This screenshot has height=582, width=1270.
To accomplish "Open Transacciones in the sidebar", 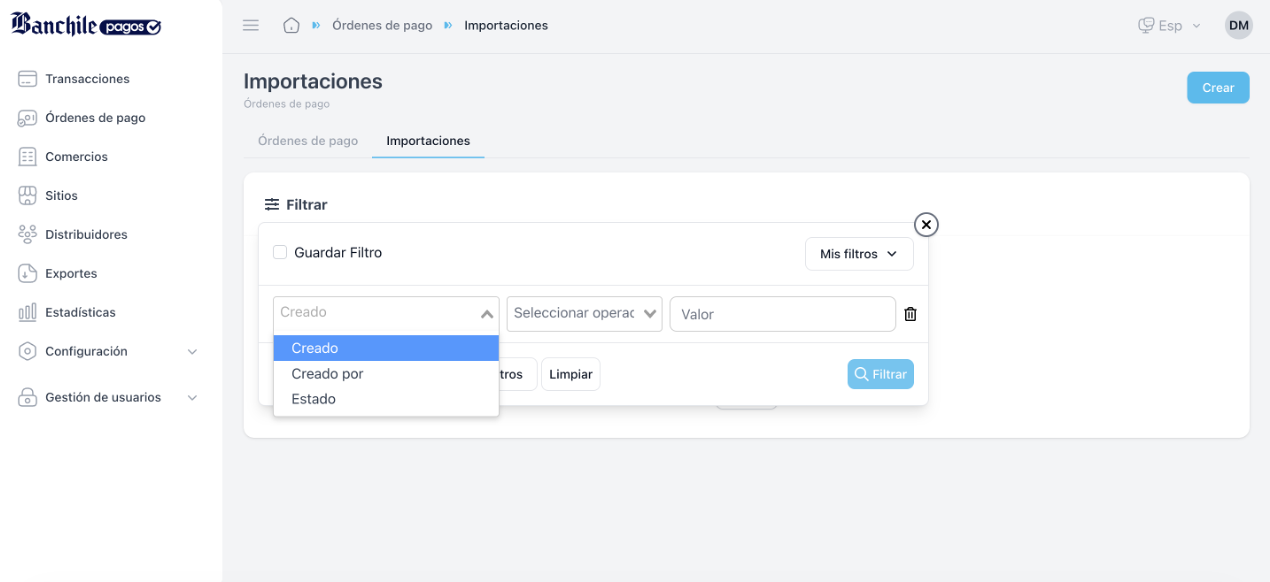I will point(88,79).
